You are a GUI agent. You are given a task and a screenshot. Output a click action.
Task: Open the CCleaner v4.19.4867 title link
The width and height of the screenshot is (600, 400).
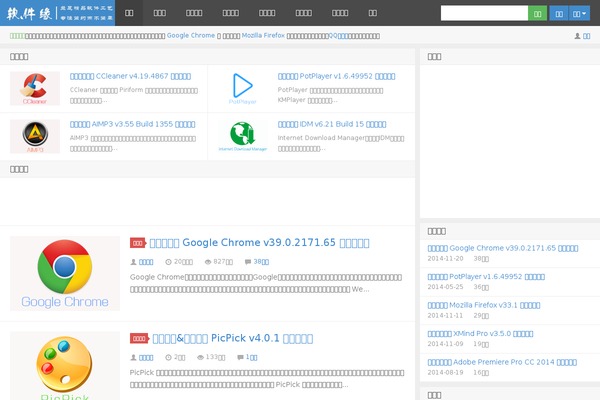pyautogui.click(x=130, y=76)
